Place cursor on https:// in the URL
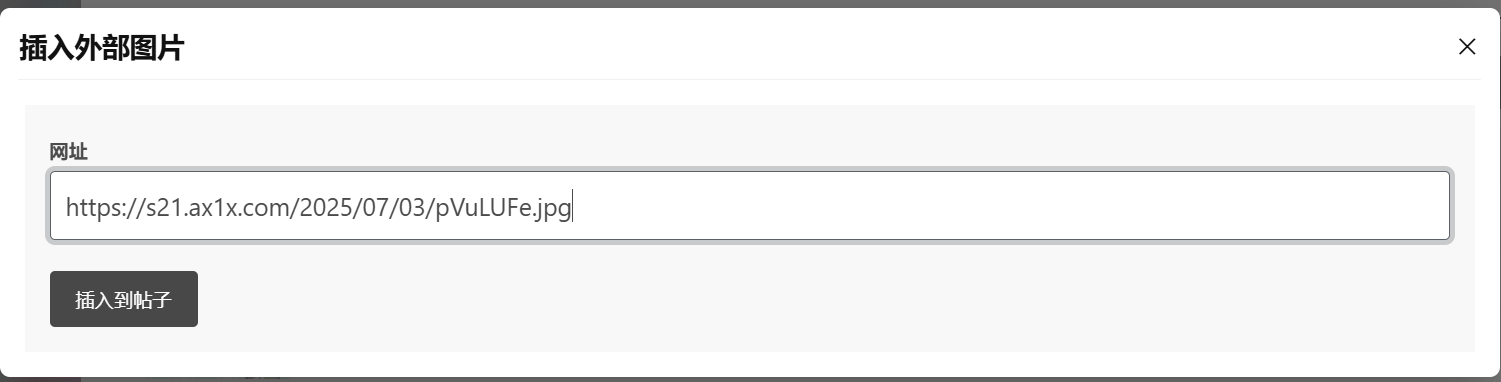This screenshot has width=1501, height=382. [x=105, y=208]
